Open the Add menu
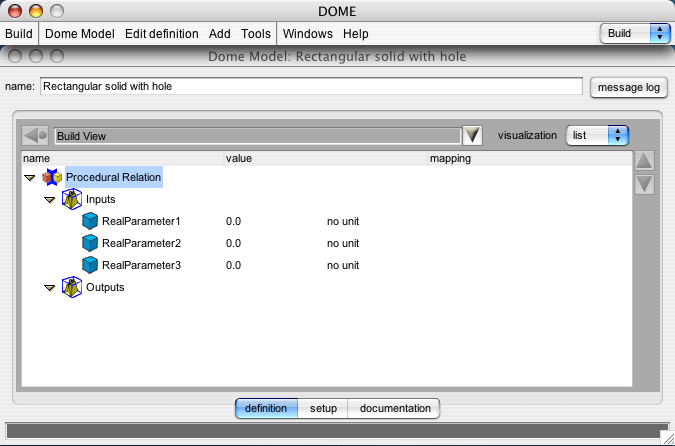The image size is (675, 446). 220,34
